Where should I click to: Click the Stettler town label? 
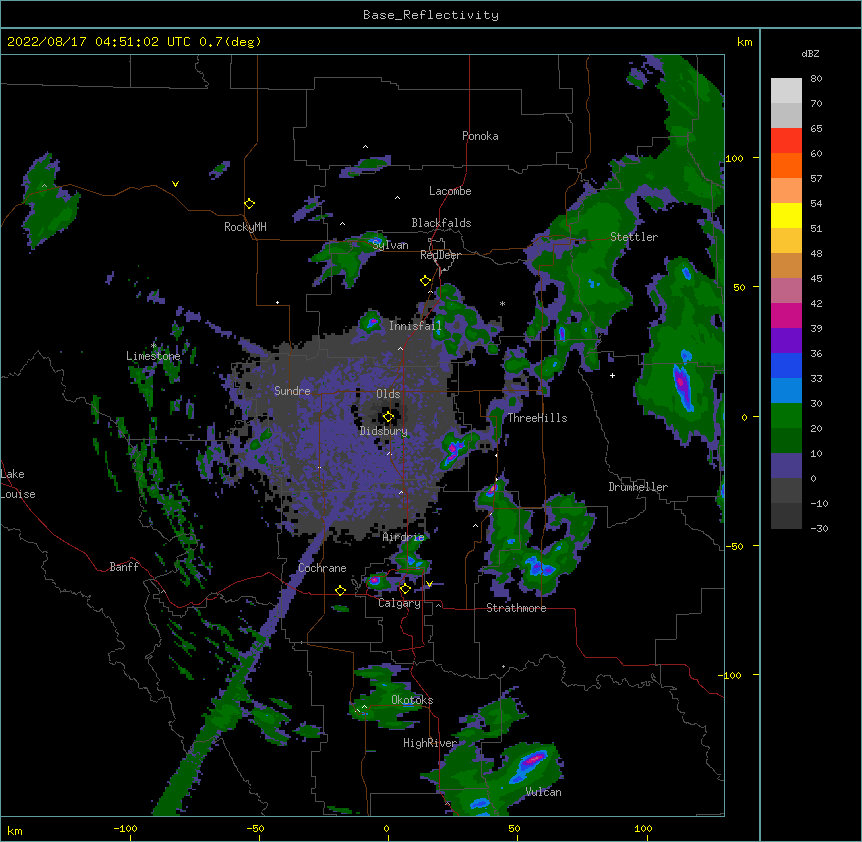[x=634, y=237]
